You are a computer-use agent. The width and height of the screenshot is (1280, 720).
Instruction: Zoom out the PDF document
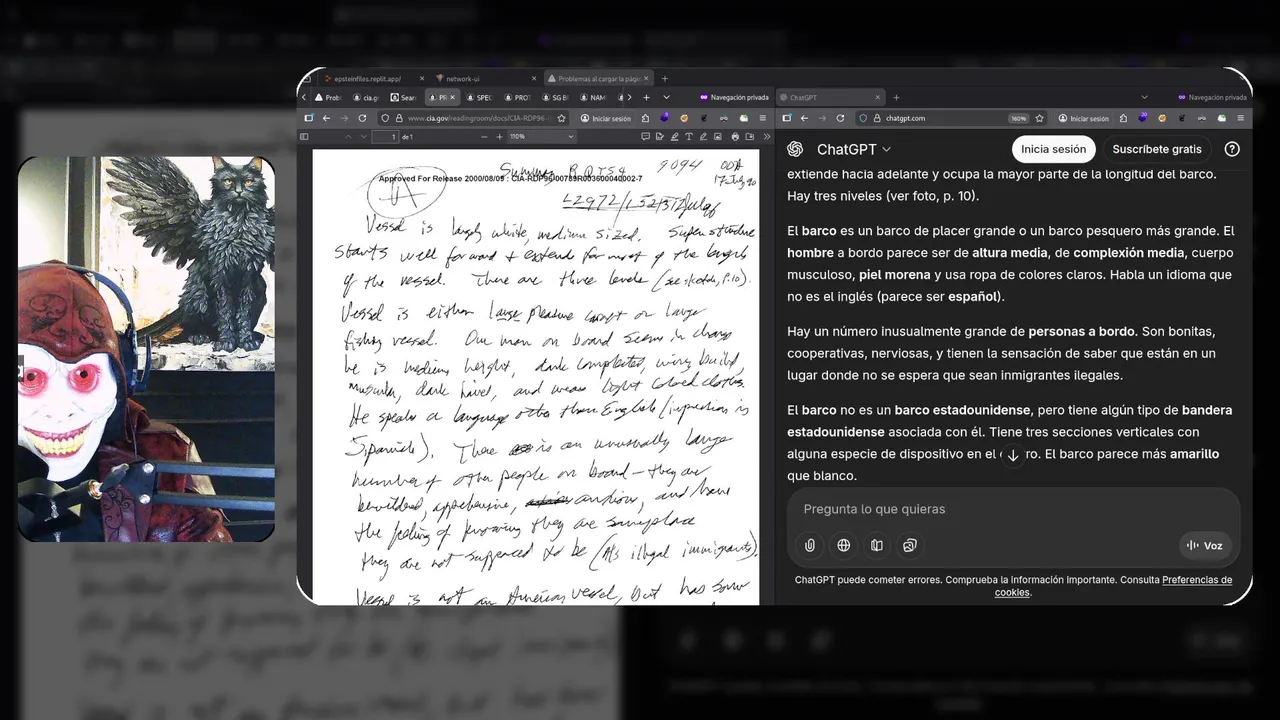pyautogui.click(x=484, y=137)
